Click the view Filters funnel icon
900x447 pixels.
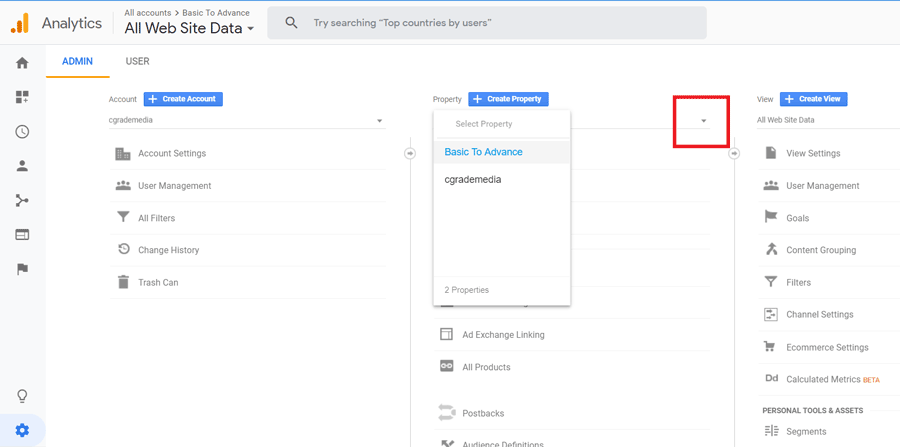tap(771, 282)
